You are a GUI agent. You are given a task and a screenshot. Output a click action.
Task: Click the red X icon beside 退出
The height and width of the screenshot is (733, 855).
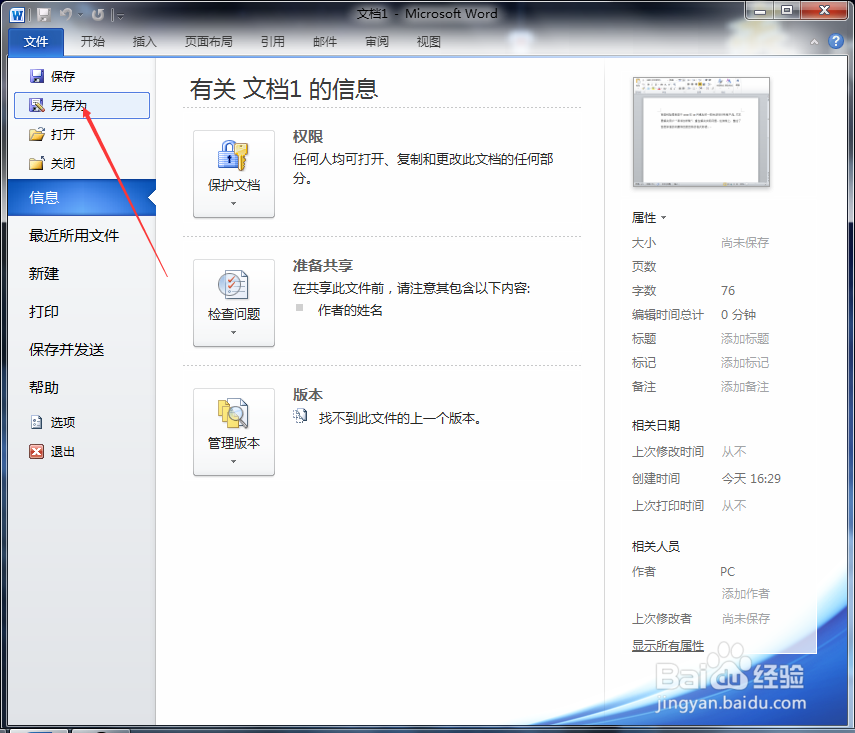click(37, 452)
